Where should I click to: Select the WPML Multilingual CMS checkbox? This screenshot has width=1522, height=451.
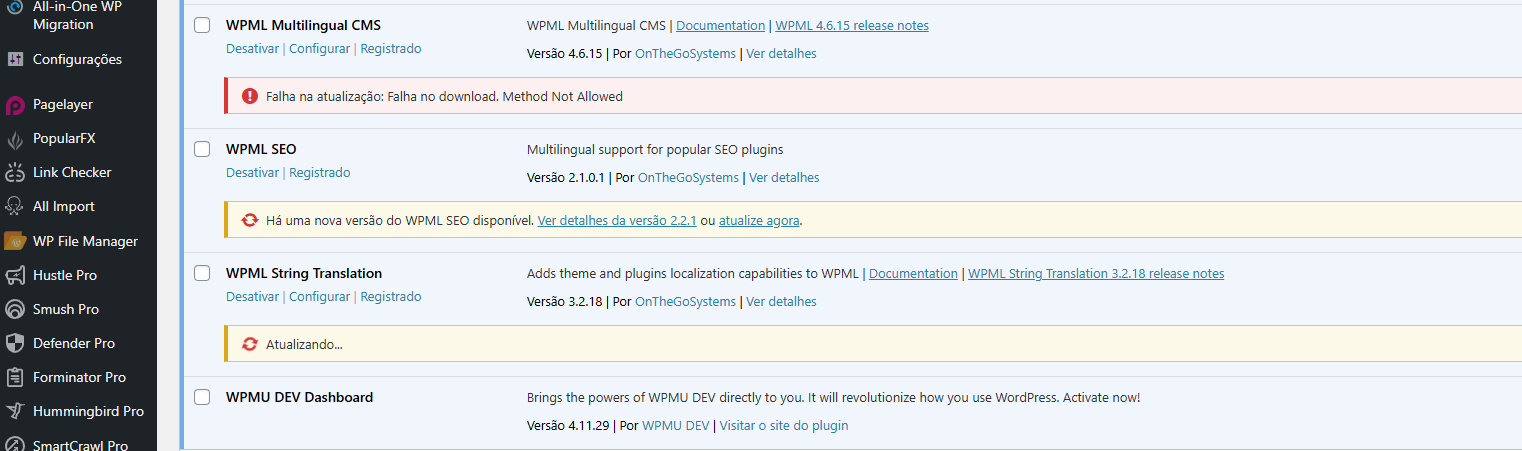[202, 25]
